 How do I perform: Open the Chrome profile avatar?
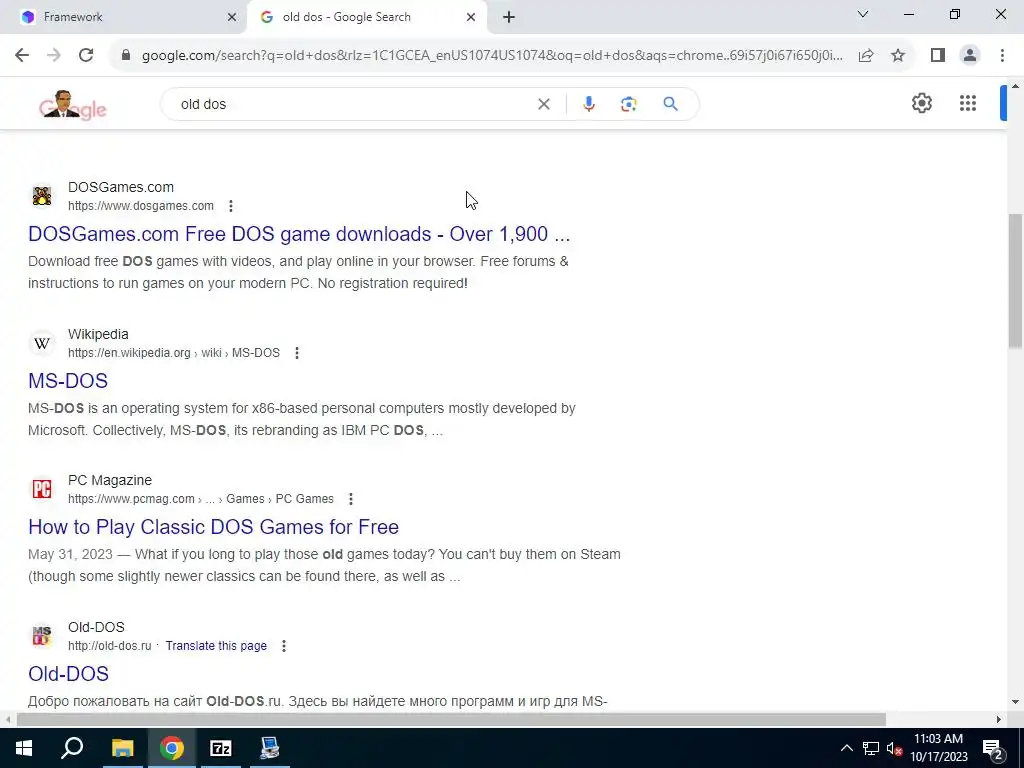click(x=970, y=56)
